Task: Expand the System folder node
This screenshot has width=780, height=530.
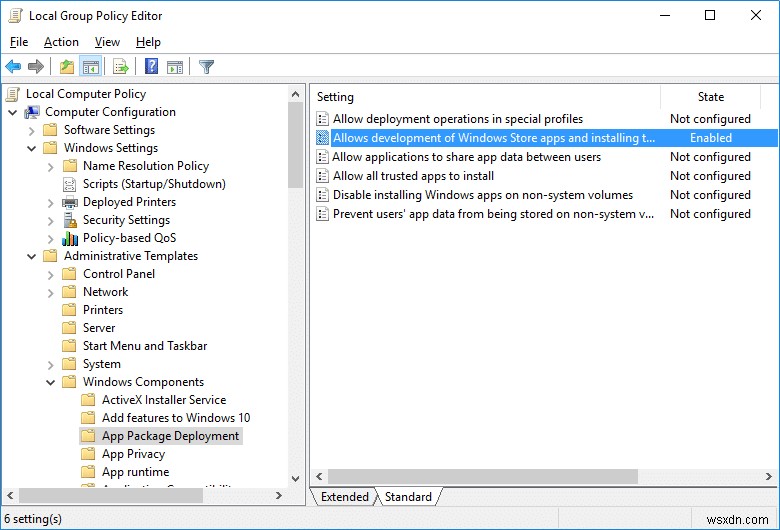Action: (50, 365)
